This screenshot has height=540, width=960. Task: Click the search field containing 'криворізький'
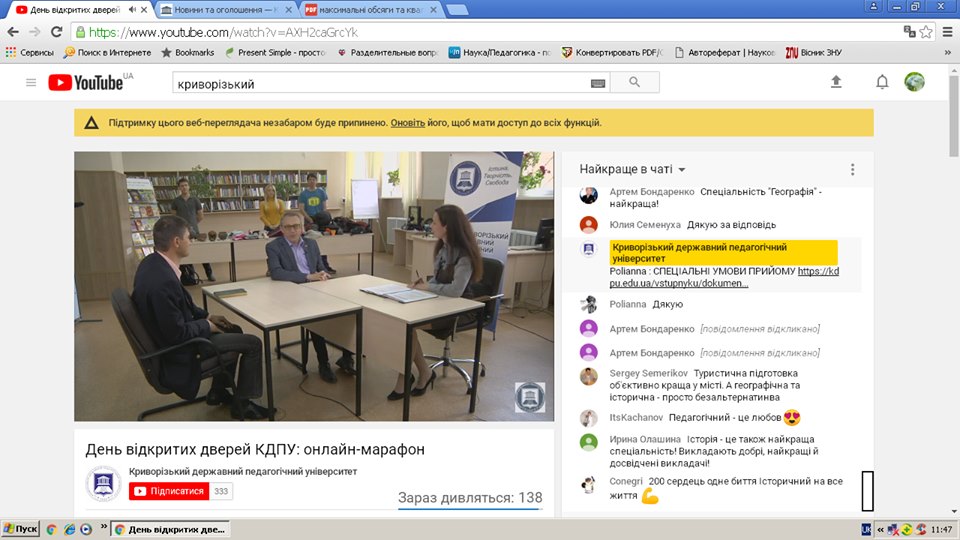click(380, 83)
